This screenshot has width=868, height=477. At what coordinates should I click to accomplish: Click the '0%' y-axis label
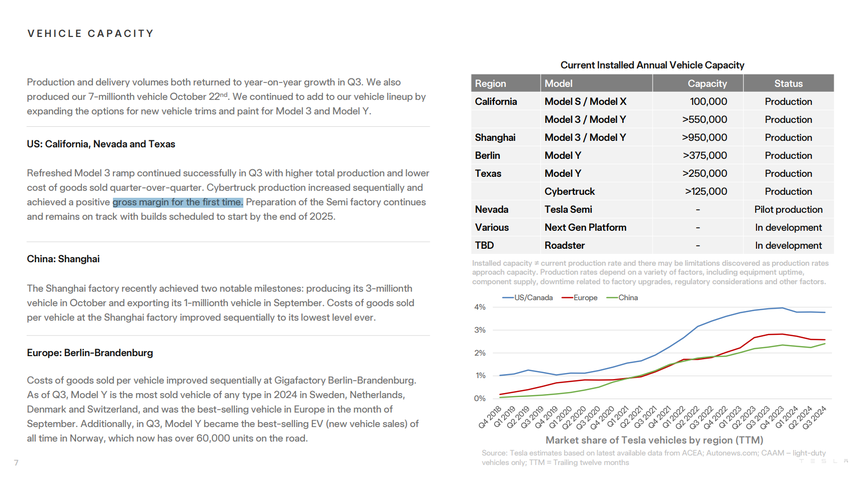coord(480,398)
